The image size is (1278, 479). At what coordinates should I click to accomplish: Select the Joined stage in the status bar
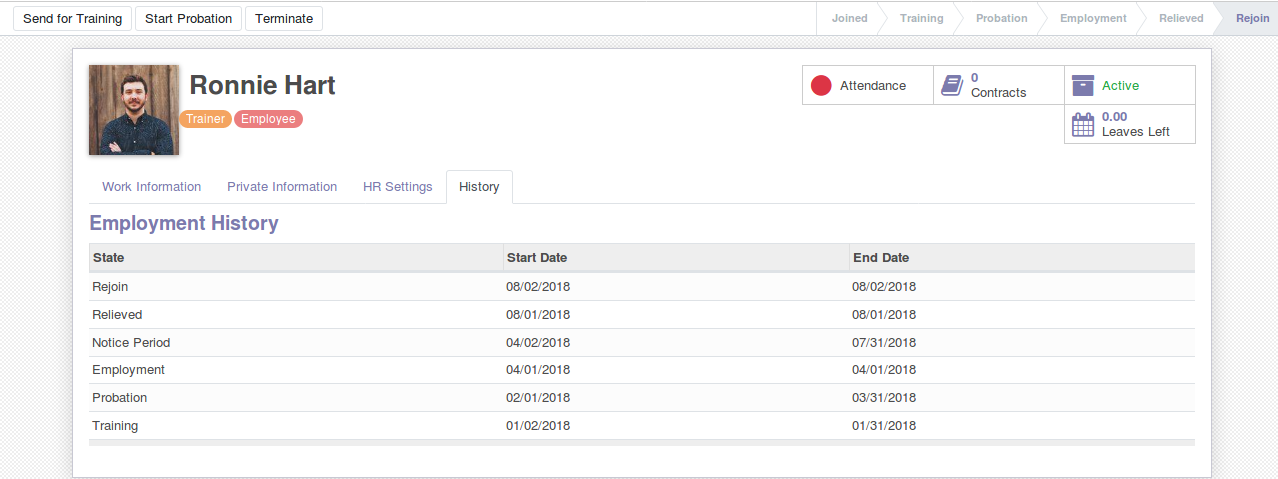(x=850, y=18)
